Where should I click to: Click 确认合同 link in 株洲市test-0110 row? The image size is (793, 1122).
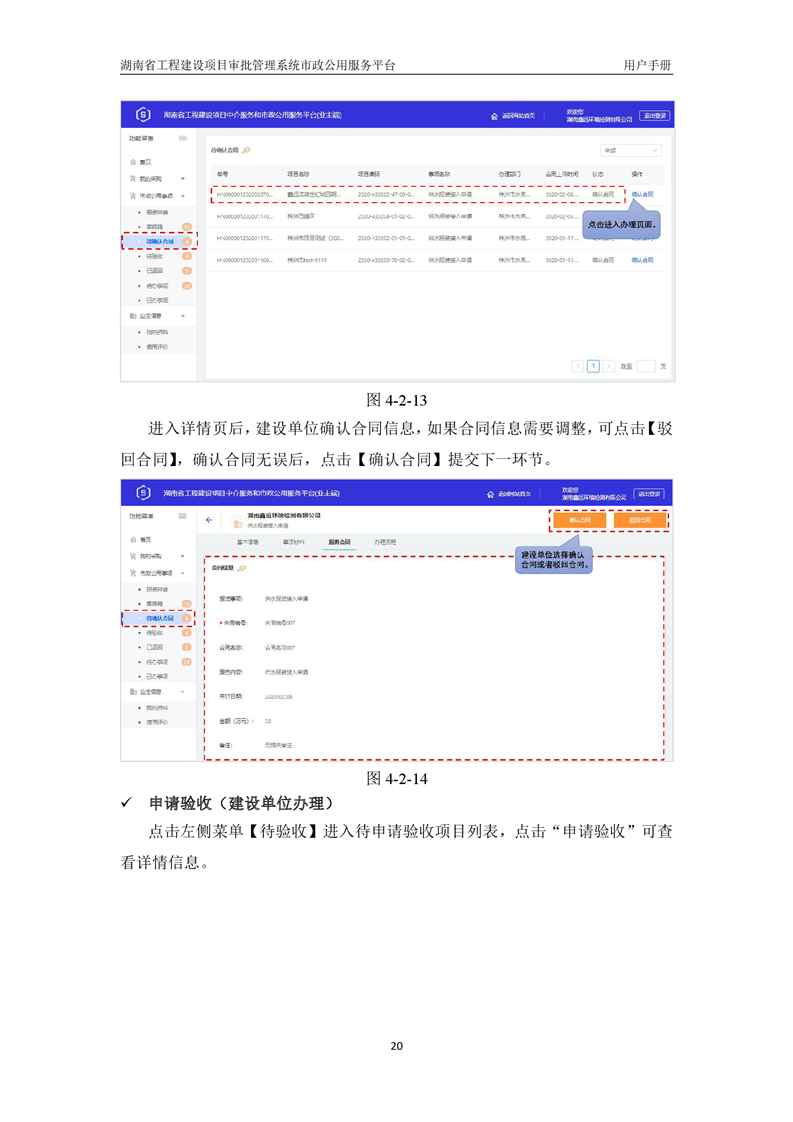pos(642,260)
